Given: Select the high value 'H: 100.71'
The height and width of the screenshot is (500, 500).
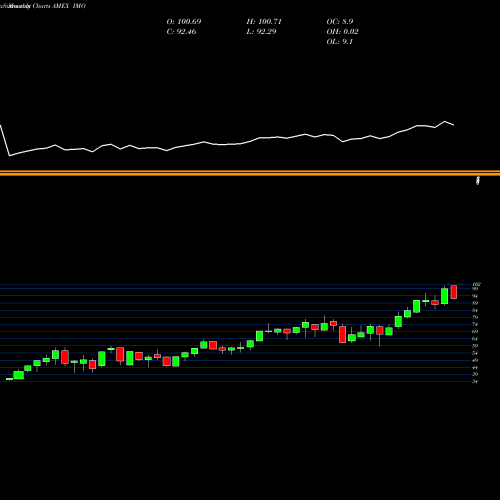Looking at the screenshot, I should click(264, 22).
